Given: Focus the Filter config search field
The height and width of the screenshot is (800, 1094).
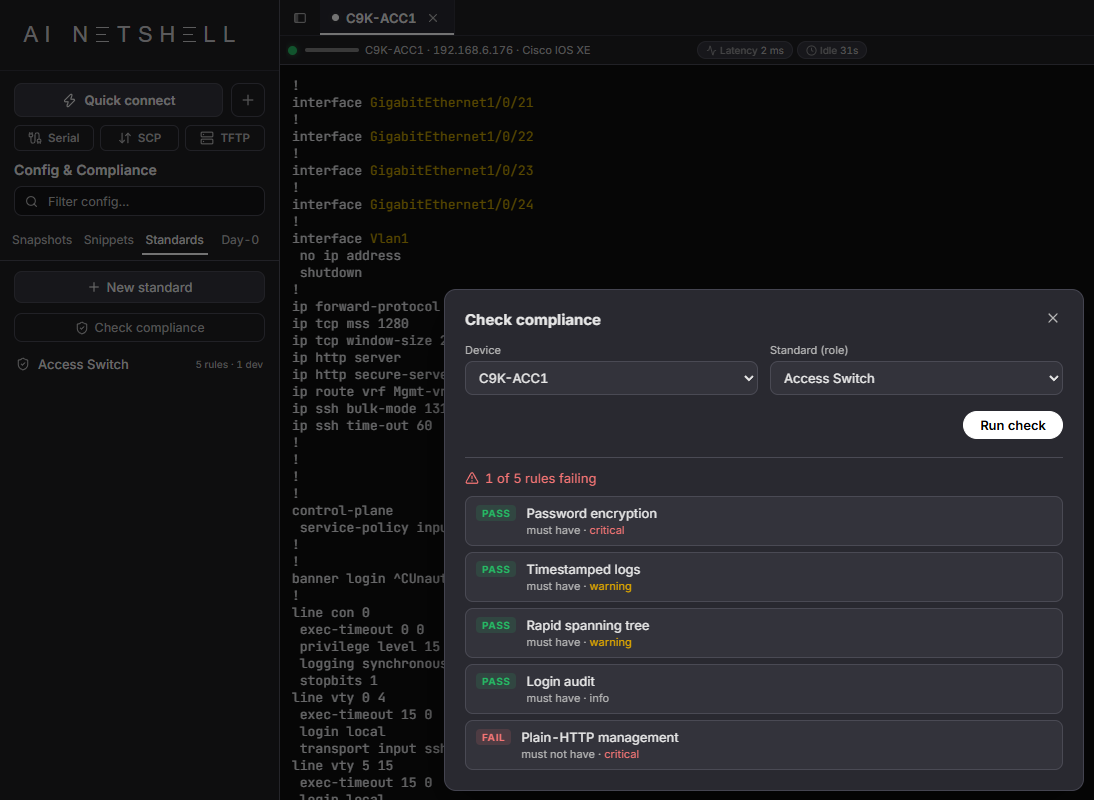Looking at the screenshot, I should (140, 202).
